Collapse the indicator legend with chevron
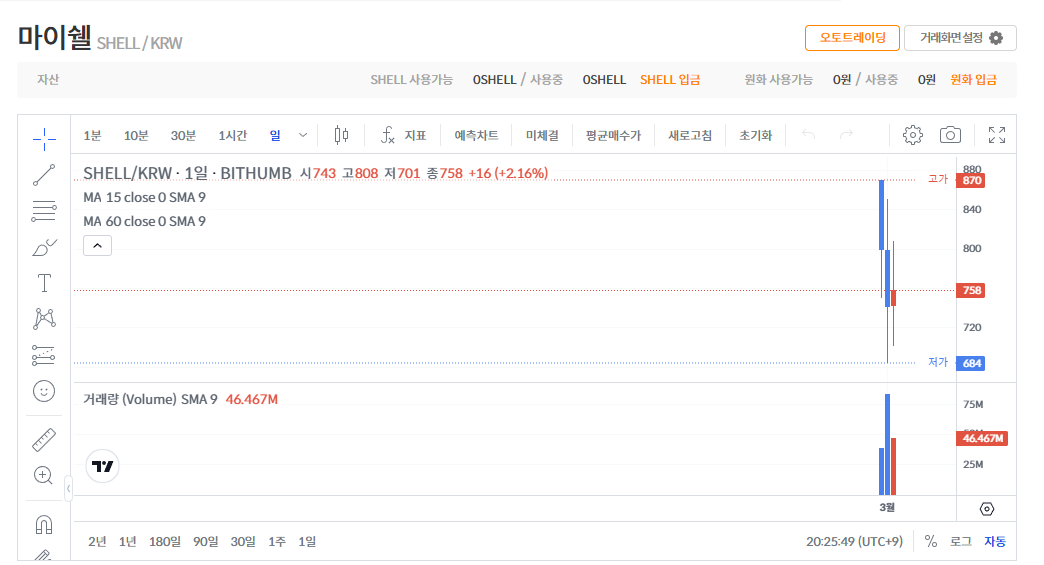 coord(97,246)
